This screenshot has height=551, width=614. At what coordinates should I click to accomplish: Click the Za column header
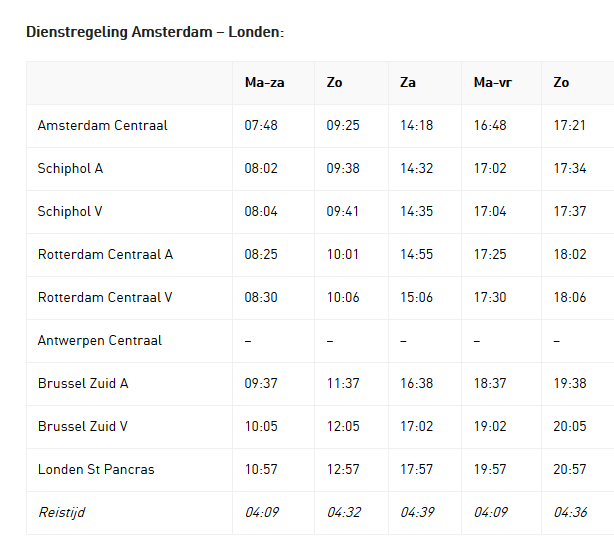coord(408,83)
